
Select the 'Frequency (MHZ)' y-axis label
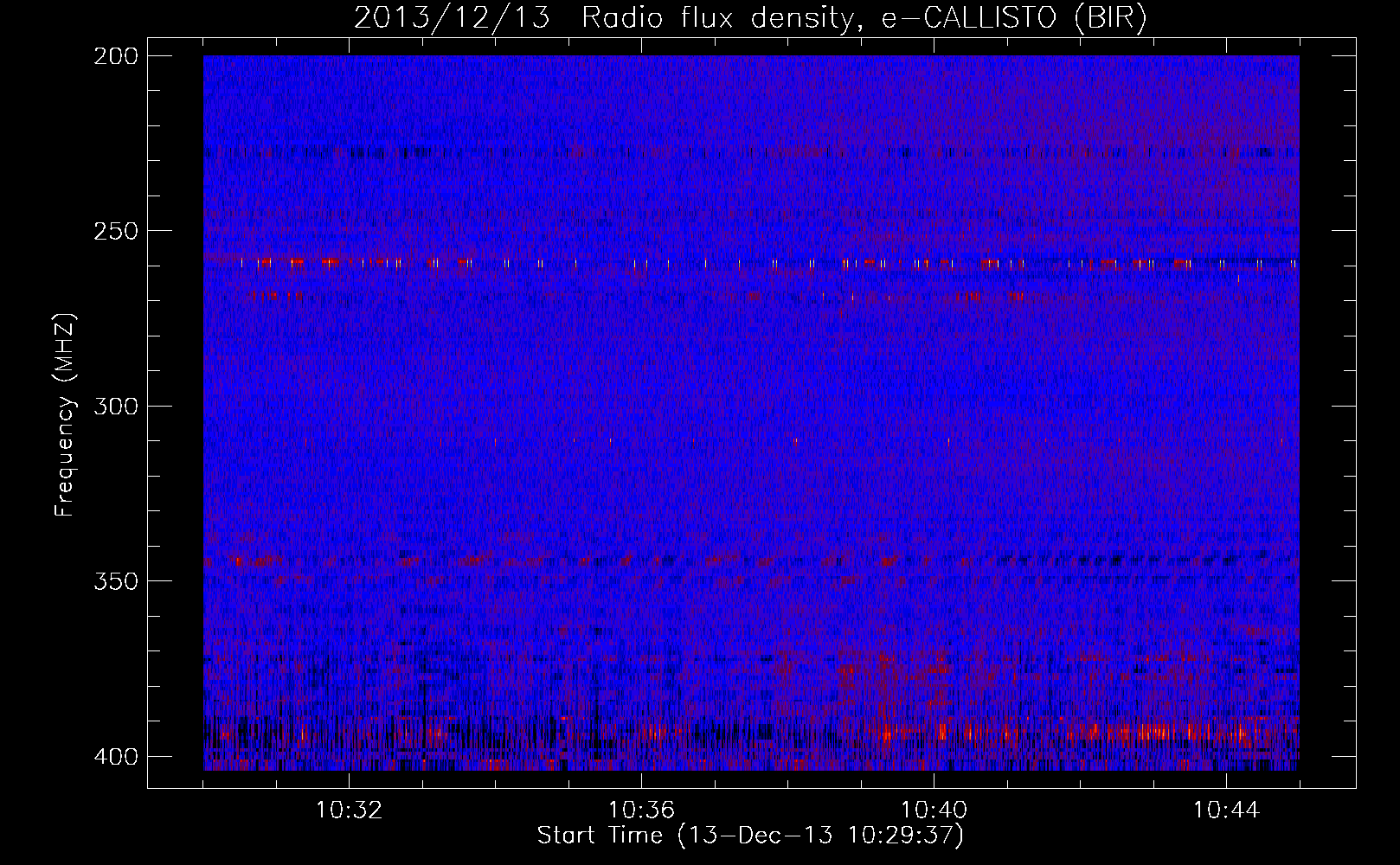[x=65, y=414]
